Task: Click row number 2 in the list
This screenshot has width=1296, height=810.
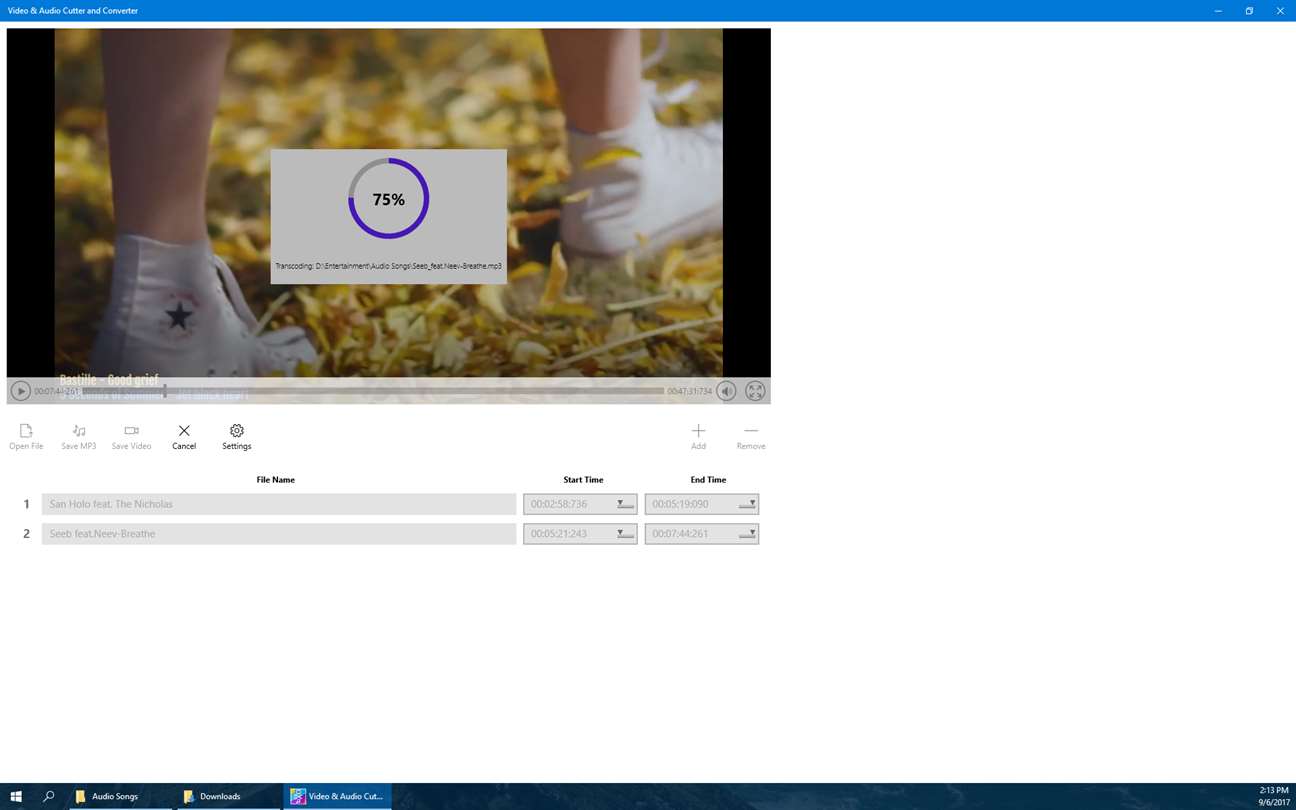Action: coord(27,534)
